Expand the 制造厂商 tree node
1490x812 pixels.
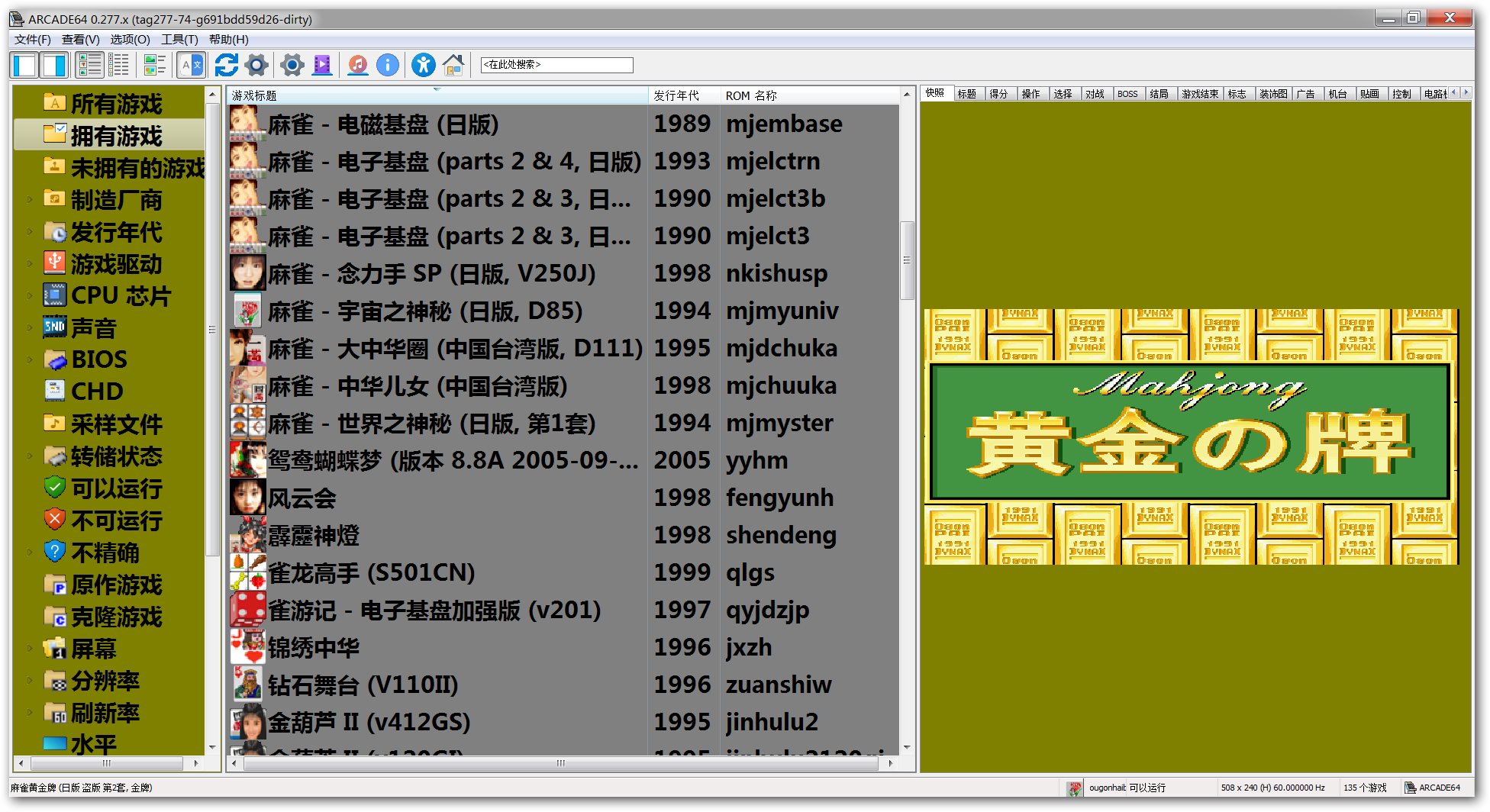click(x=30, y=200)
